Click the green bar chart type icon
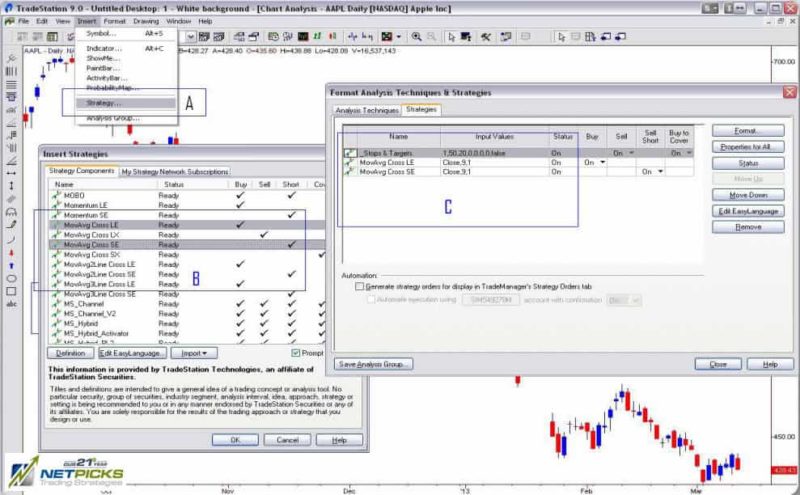Viewport: 800px width, 495px height. [318, 37]
